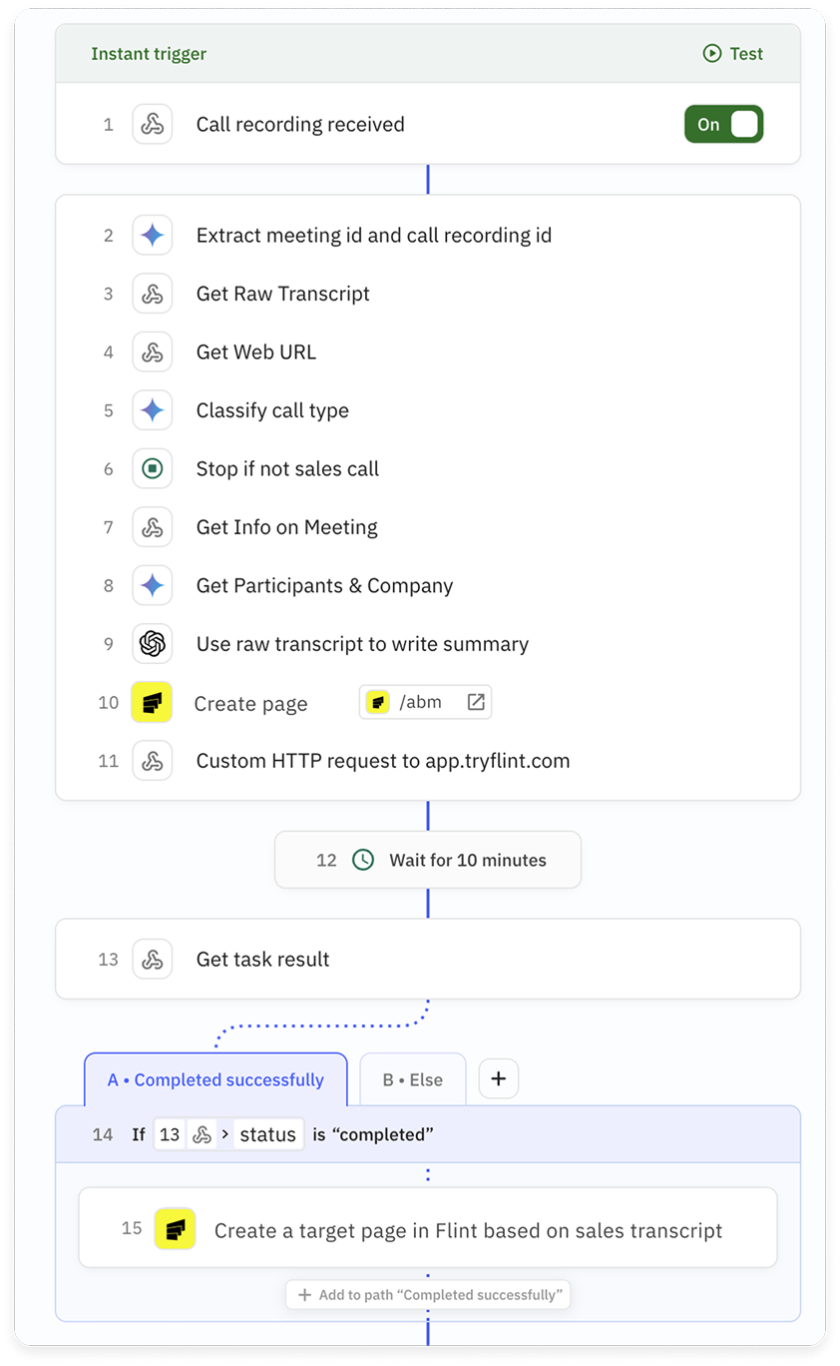Click the stop icon on "Stop if not sales call"

[x=152, y=468]
